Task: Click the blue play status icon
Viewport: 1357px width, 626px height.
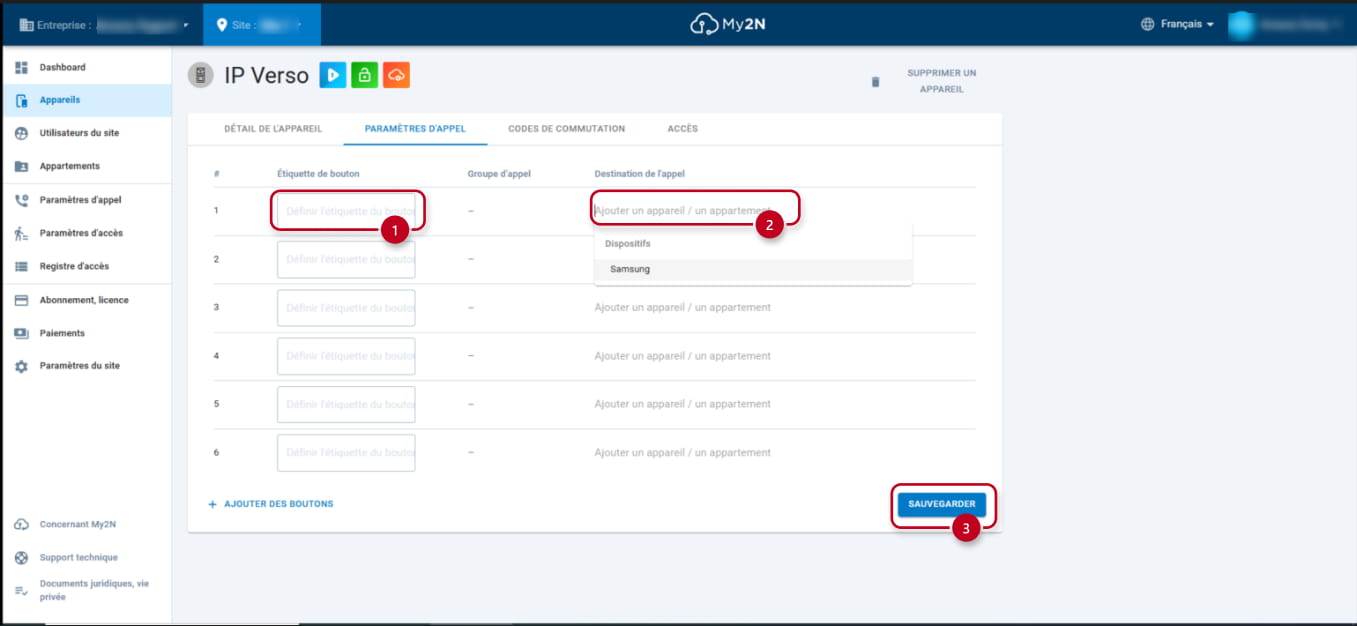Action: click(333, 74)
